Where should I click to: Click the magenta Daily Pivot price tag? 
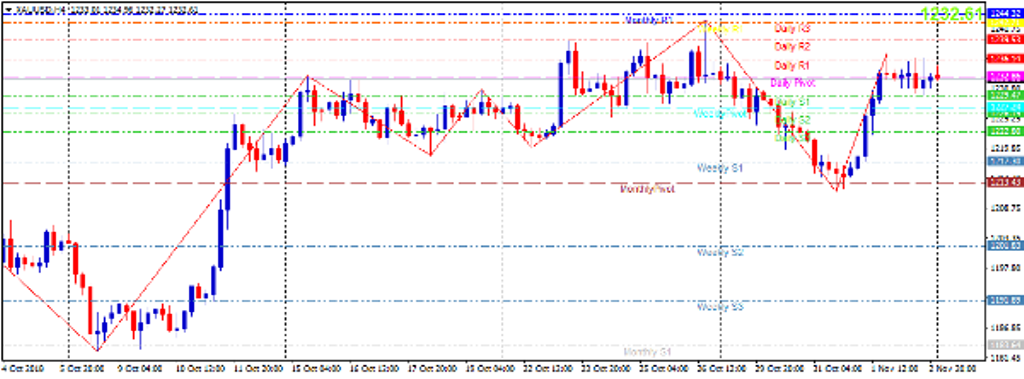click(1005, 77)
